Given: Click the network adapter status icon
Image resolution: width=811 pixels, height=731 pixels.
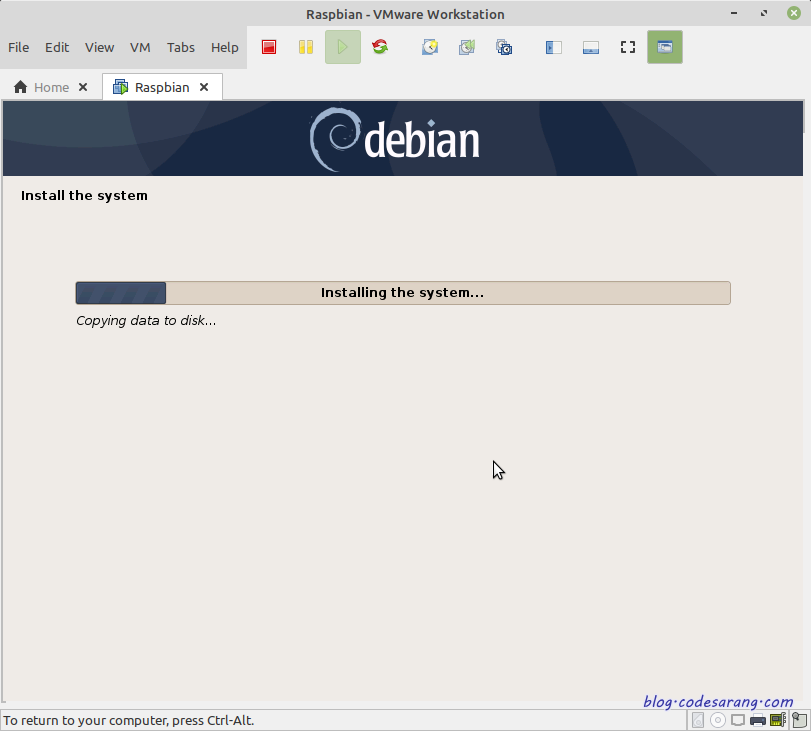Looking at the screenshot, I should (x=738, y=720).
